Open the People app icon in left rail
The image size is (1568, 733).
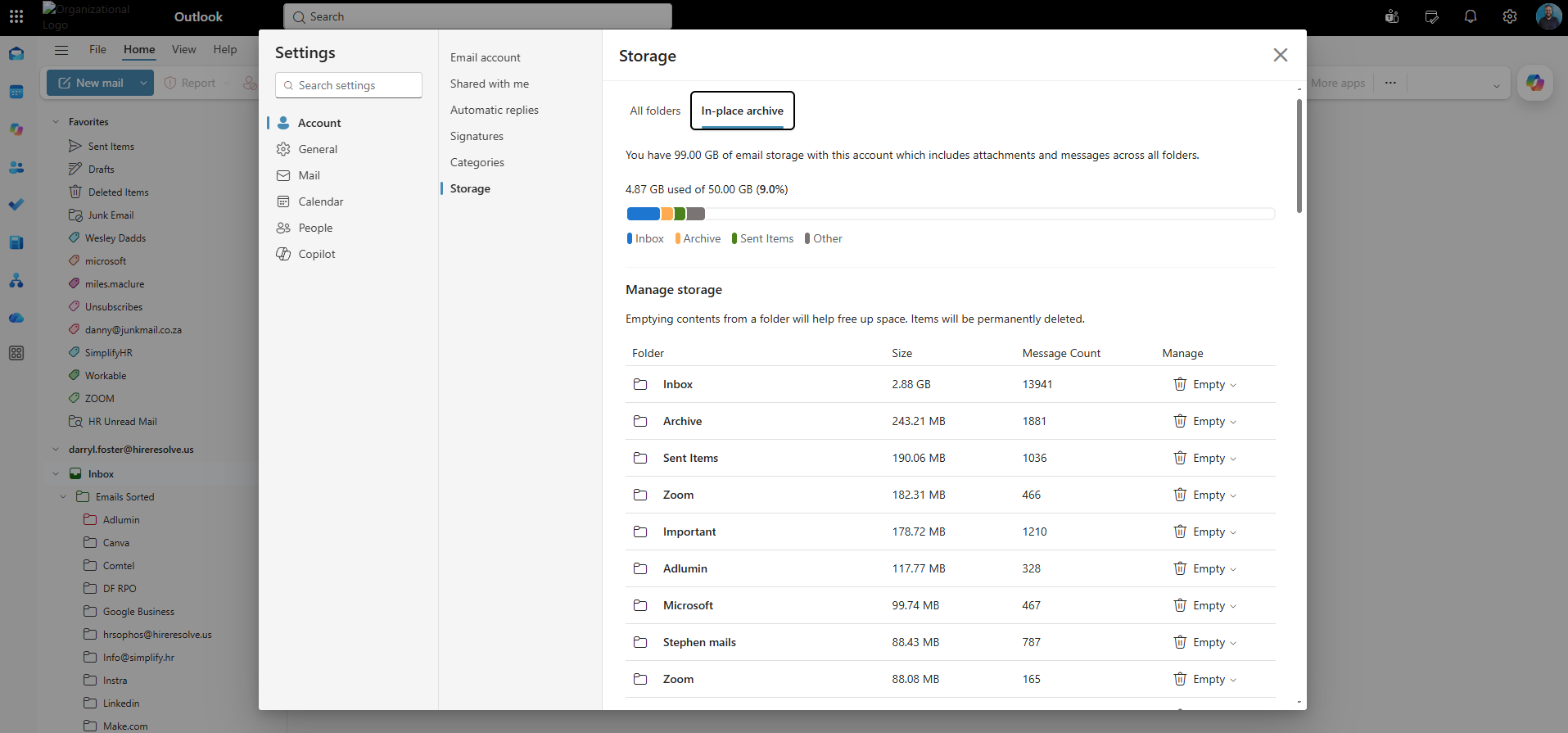point(16,167)
